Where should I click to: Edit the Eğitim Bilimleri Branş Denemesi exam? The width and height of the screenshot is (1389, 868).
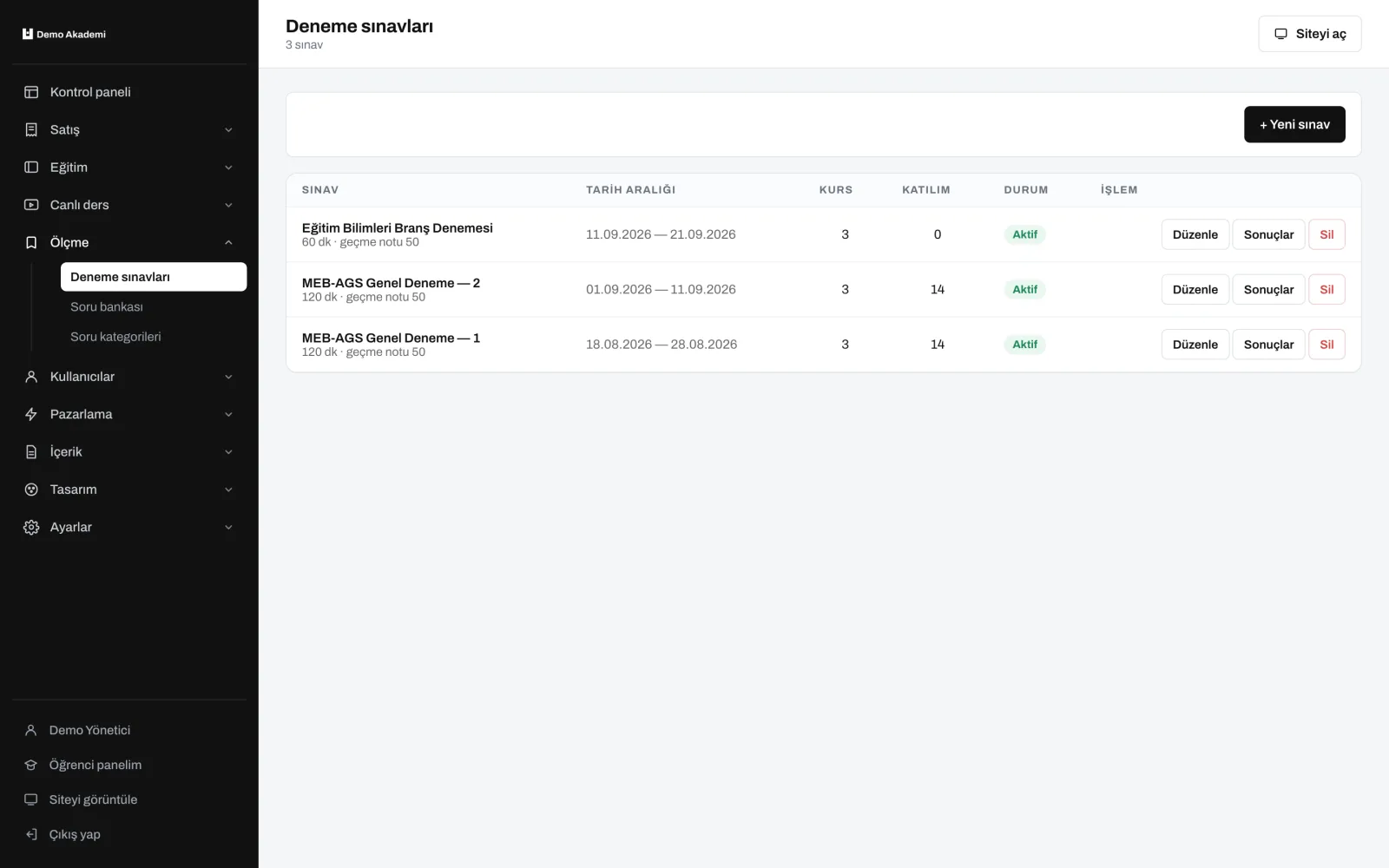pos(1195,234)
